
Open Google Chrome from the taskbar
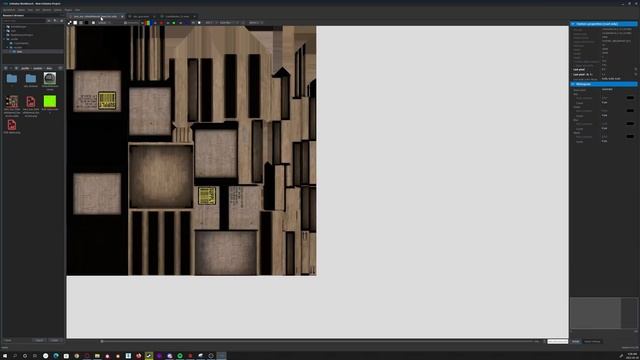click(x=76, y=356)
